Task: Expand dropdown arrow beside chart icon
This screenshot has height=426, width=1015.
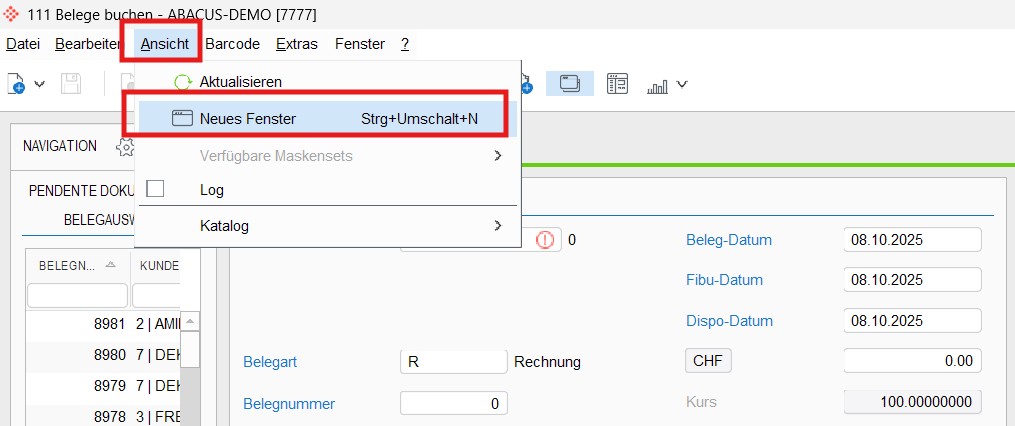Action: [682, 84]
